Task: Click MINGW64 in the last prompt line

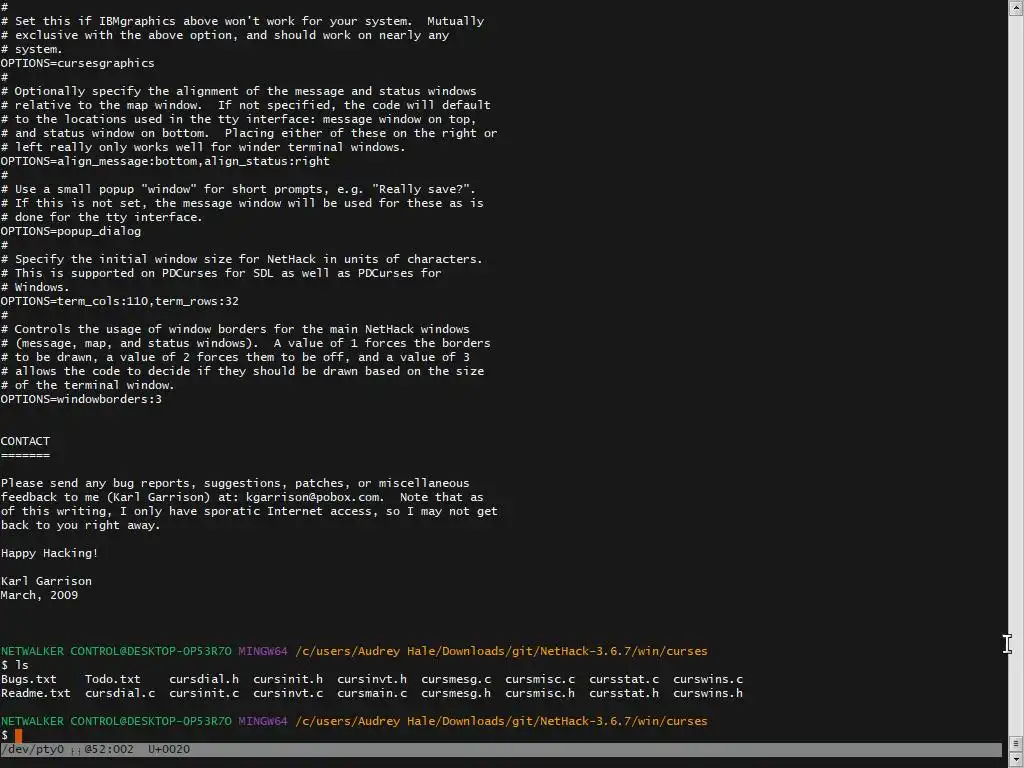Action: pyautogui.click(x=263, y=721)
